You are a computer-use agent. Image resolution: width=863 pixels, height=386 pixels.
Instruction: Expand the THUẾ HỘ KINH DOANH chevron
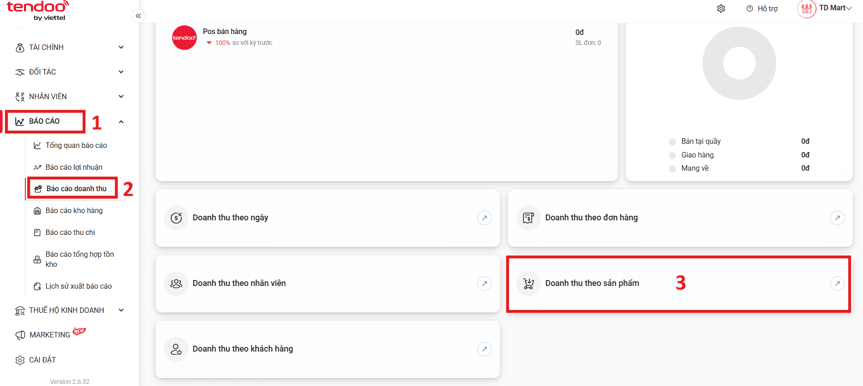pyautogui.click(x=121, y=311)
